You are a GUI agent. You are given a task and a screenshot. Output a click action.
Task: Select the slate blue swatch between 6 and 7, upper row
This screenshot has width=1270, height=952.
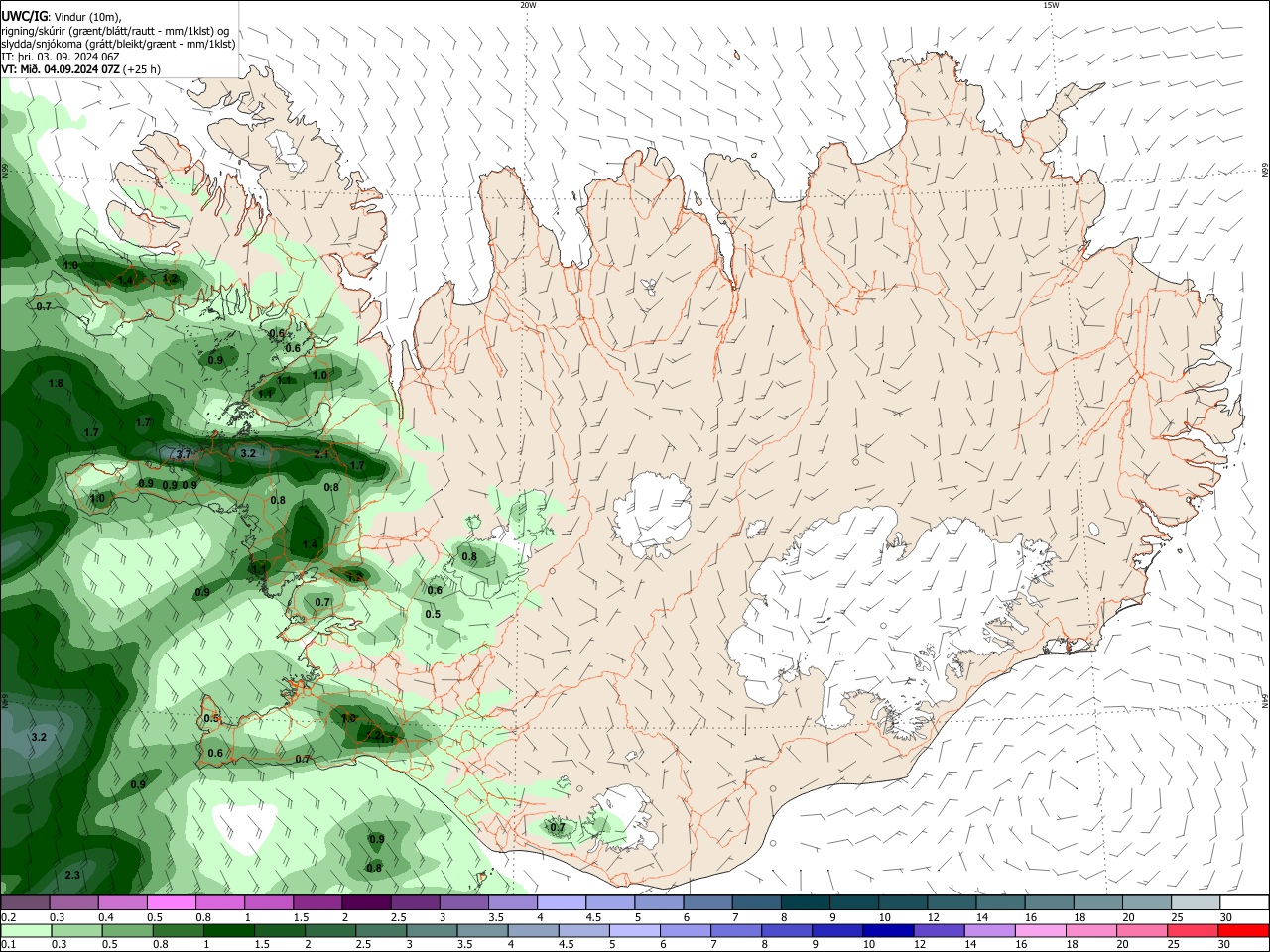708,903
